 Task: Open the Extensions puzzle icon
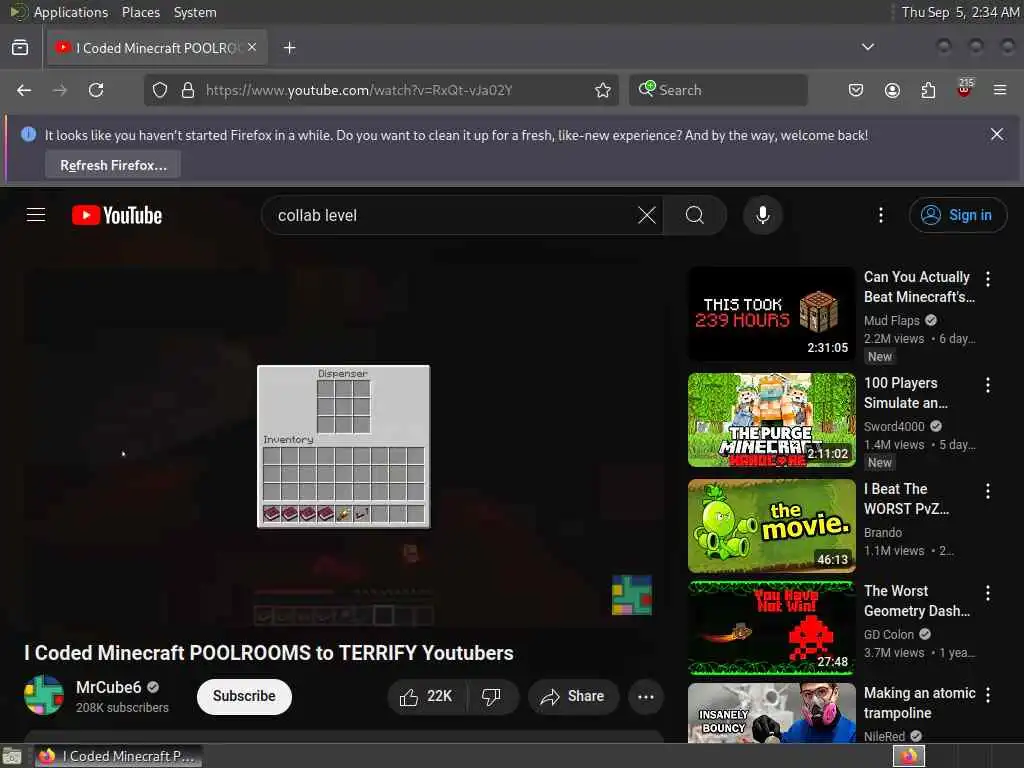coord(928,90)
